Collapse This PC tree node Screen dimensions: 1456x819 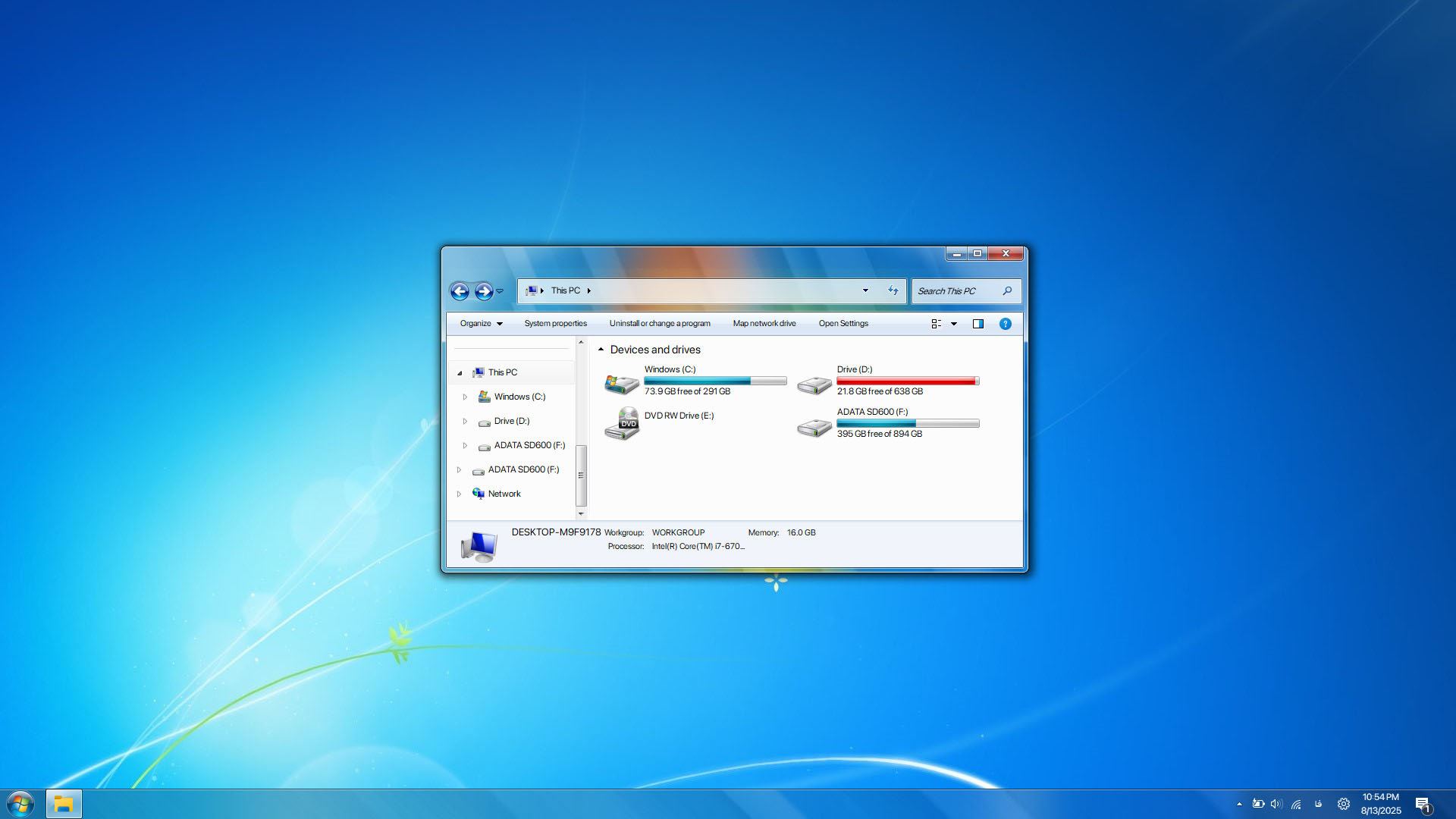coord(460,373)
